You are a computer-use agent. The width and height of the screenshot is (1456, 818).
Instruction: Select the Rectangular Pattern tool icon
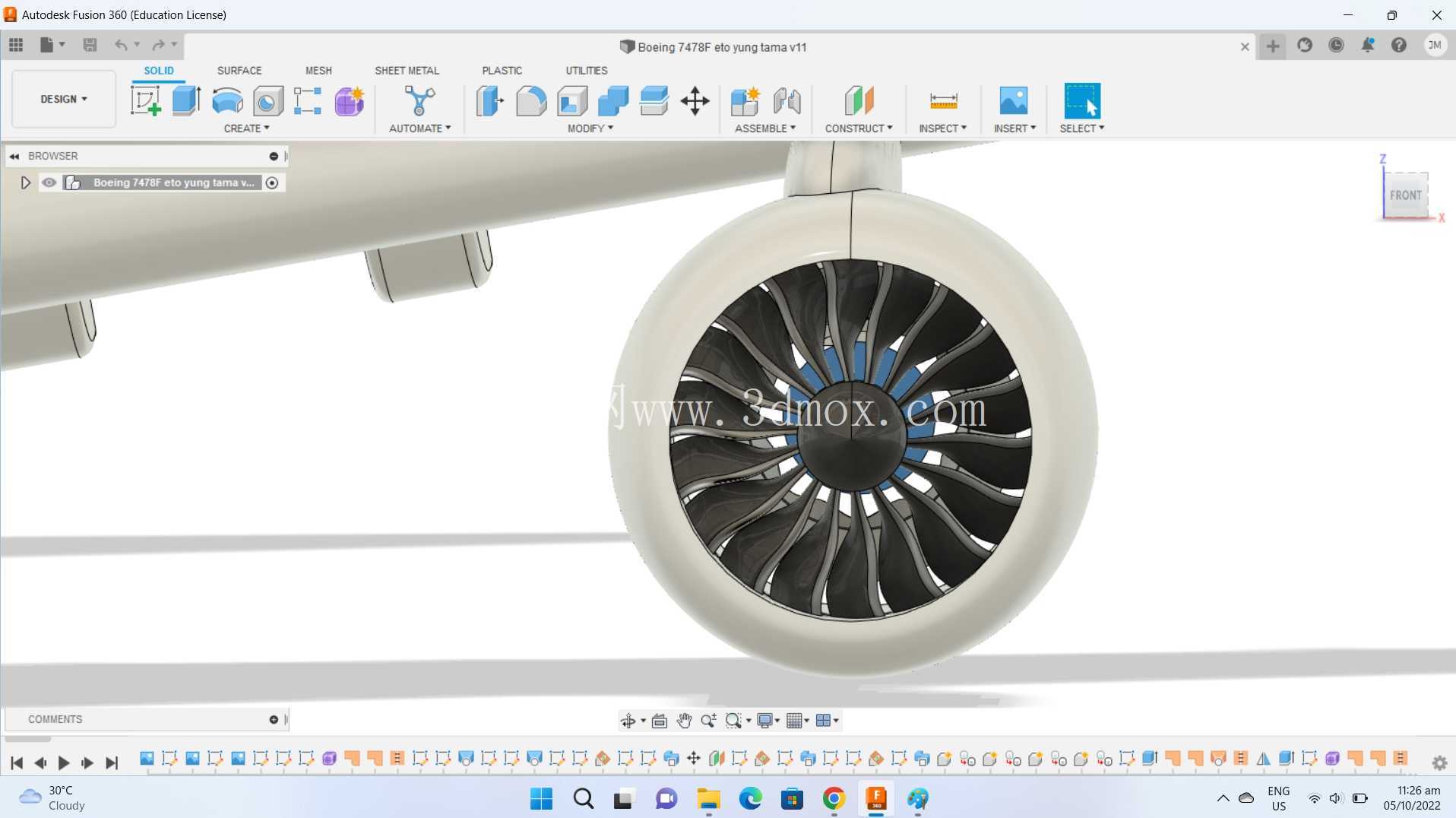pyautogui.click(x=308, y=100)
